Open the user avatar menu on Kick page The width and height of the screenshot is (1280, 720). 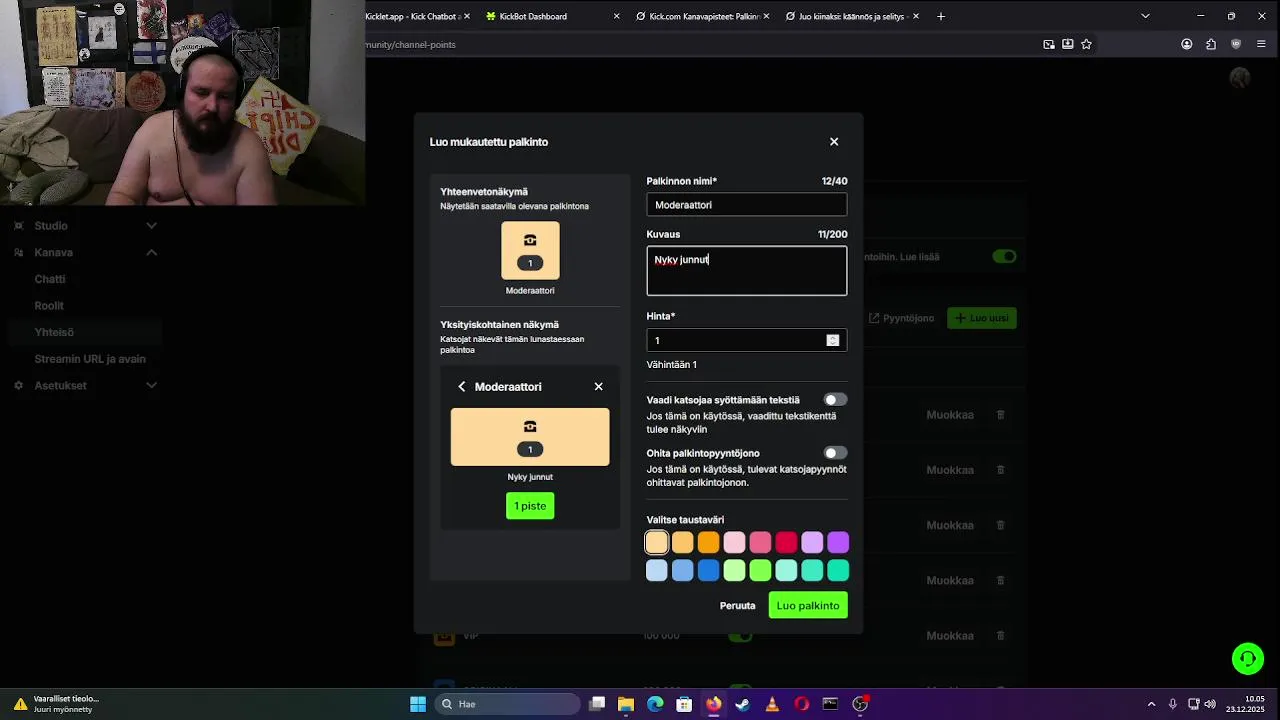(x=1240, y=78)
